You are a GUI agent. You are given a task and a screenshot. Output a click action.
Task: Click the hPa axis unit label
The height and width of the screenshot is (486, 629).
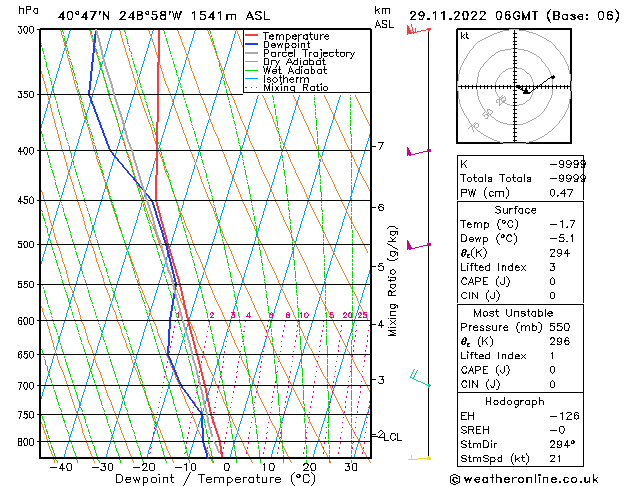[28, 10]
